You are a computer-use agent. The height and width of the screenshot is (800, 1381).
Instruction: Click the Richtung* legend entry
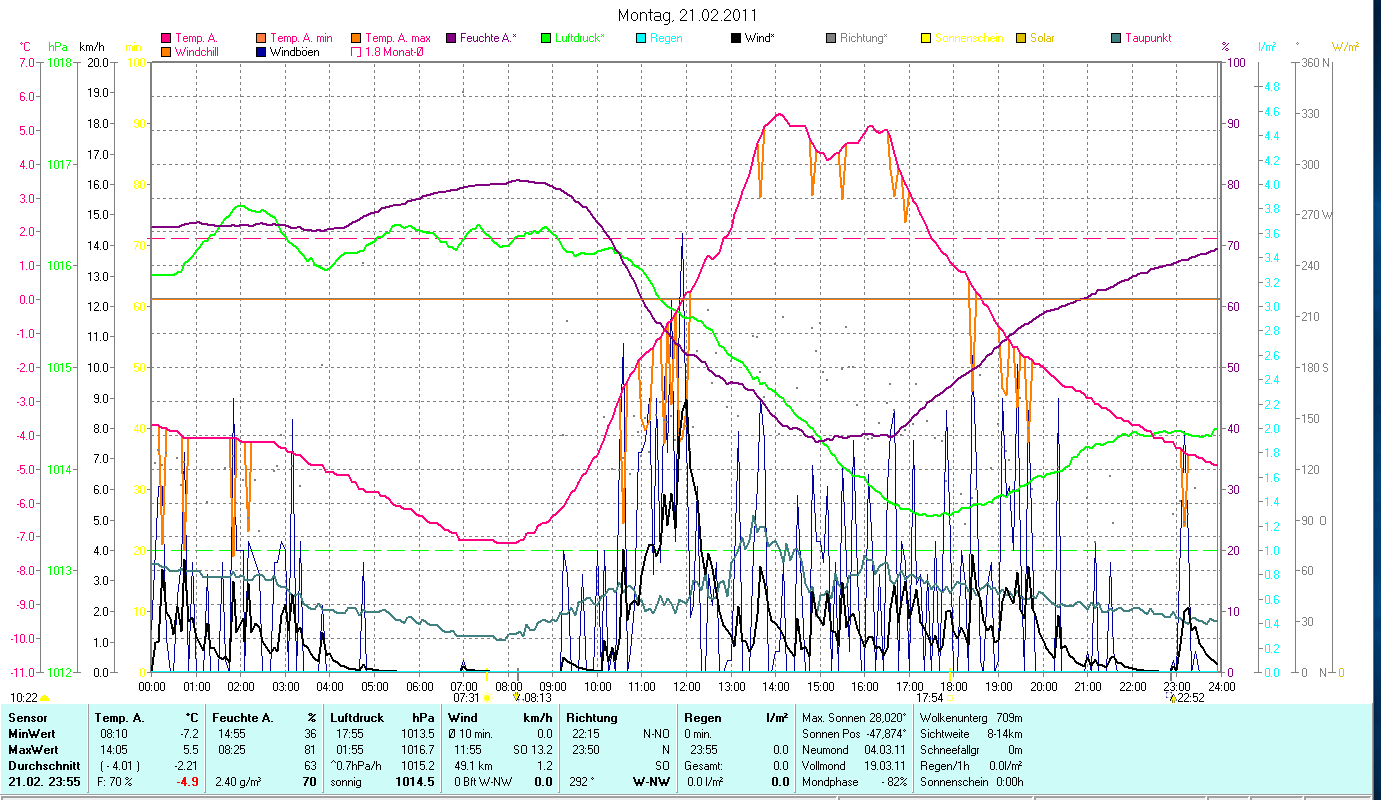[x=863, y=38]
